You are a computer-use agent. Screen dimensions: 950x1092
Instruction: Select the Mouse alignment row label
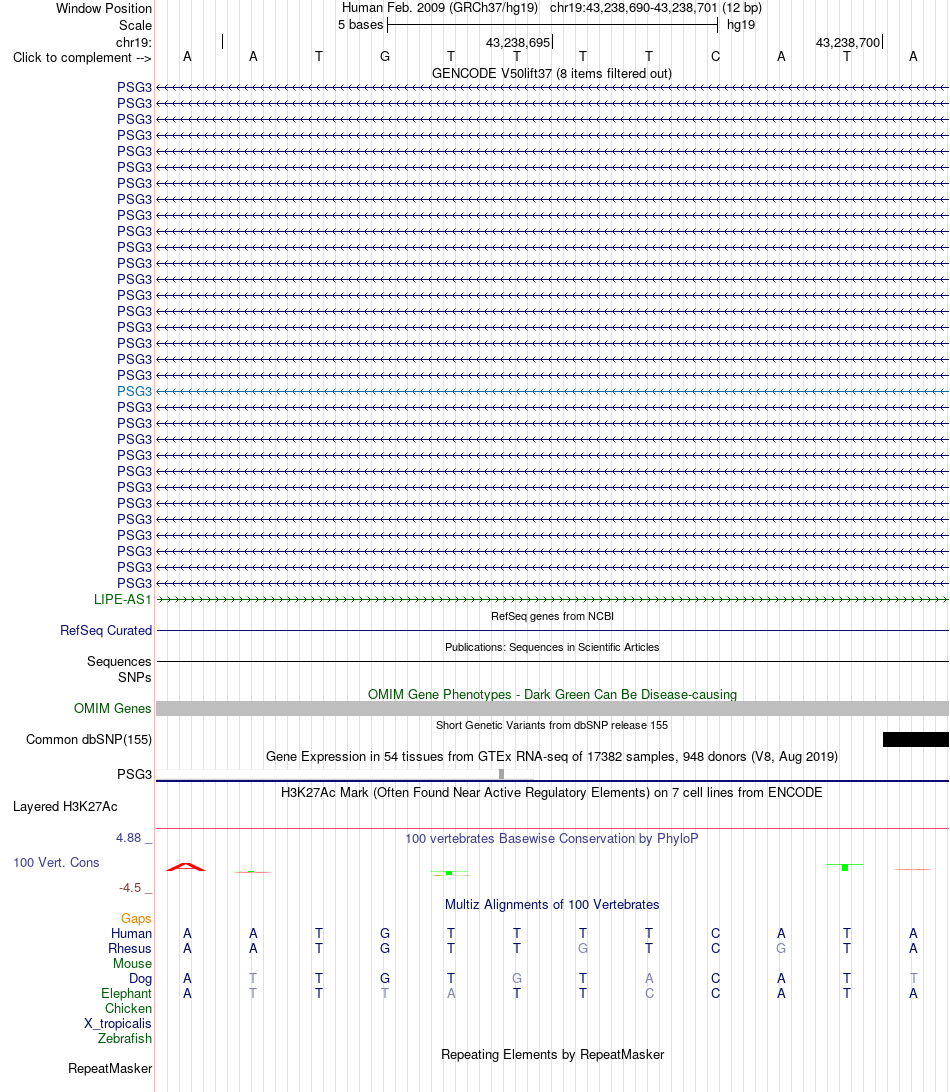[x=132, y=964]
